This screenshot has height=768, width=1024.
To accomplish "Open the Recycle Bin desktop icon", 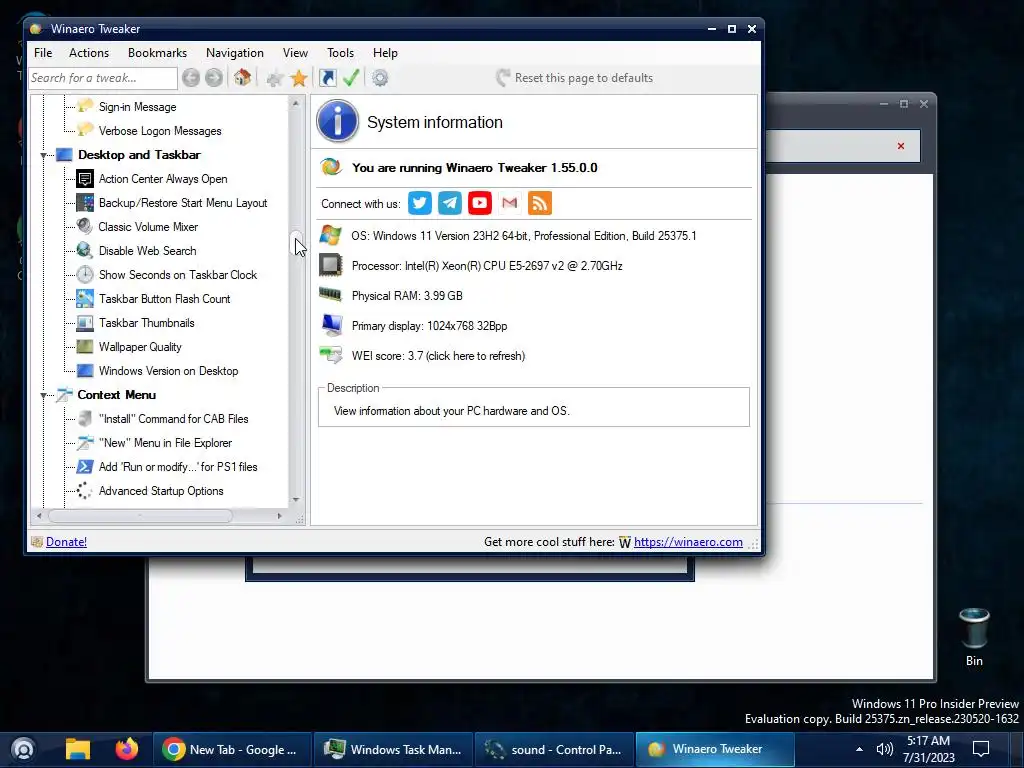I will point(974,637).
